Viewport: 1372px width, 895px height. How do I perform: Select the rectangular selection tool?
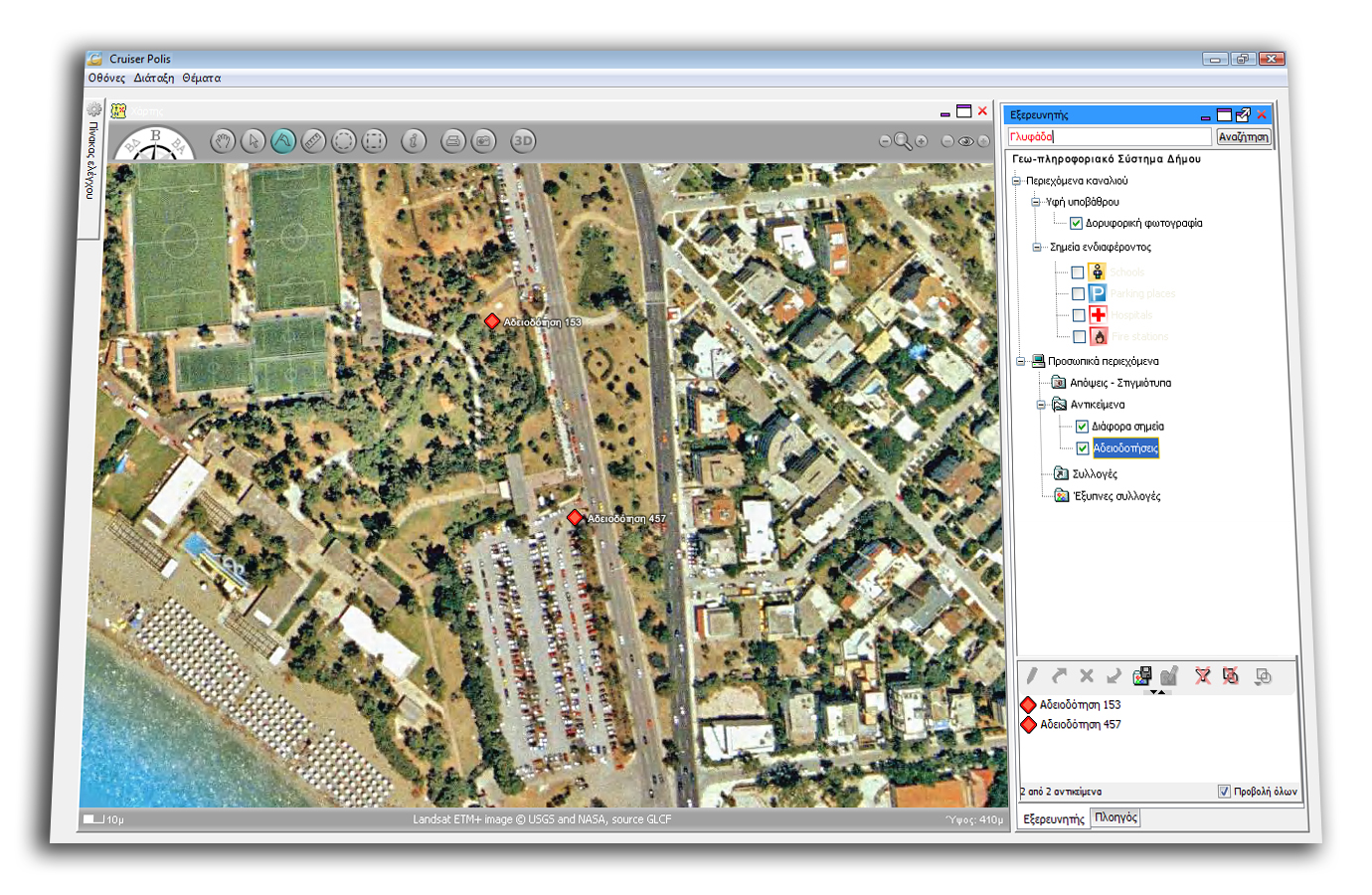point(374,141)
